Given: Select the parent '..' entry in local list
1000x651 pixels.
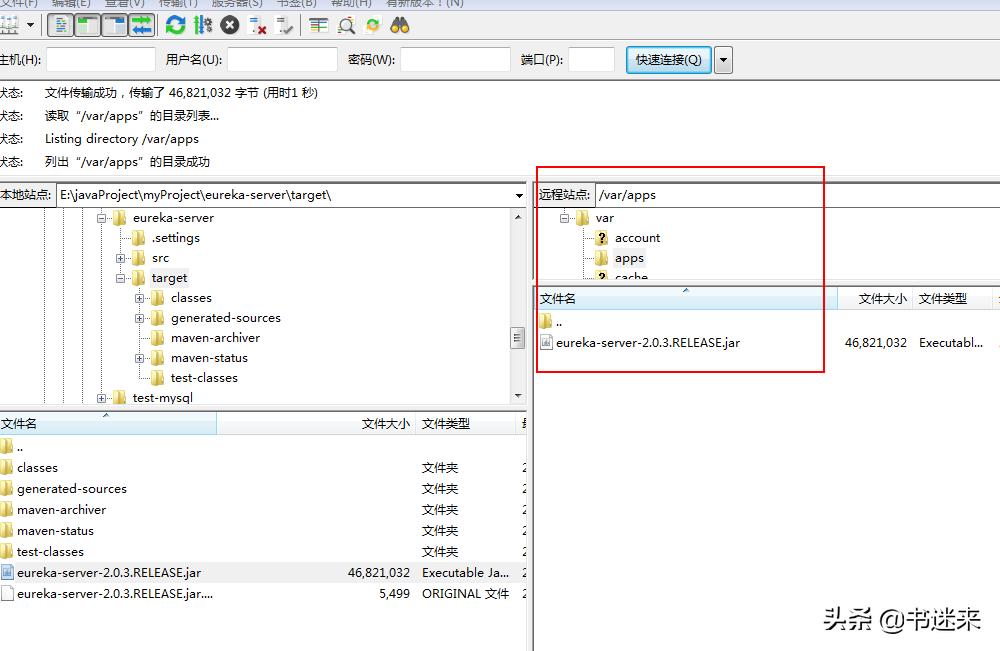Looking at the screenshot, I should click(x=263, y=447).
